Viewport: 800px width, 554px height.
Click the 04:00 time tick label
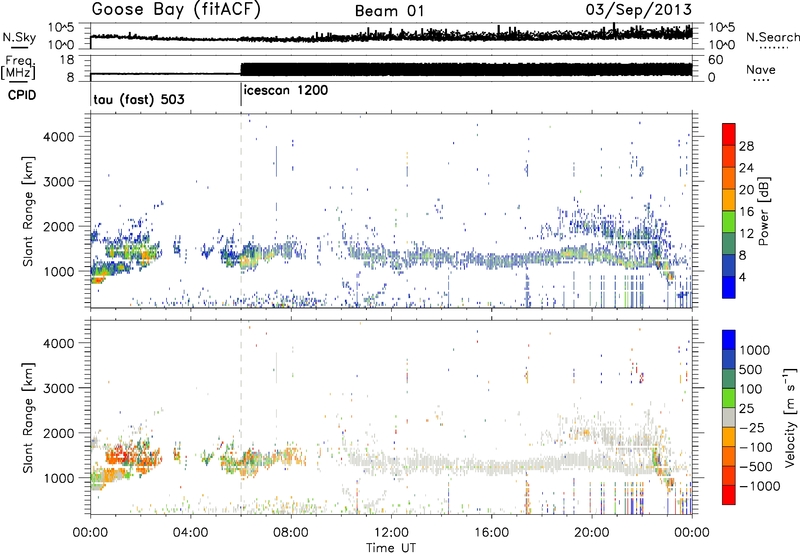click(x=190, y=533)
